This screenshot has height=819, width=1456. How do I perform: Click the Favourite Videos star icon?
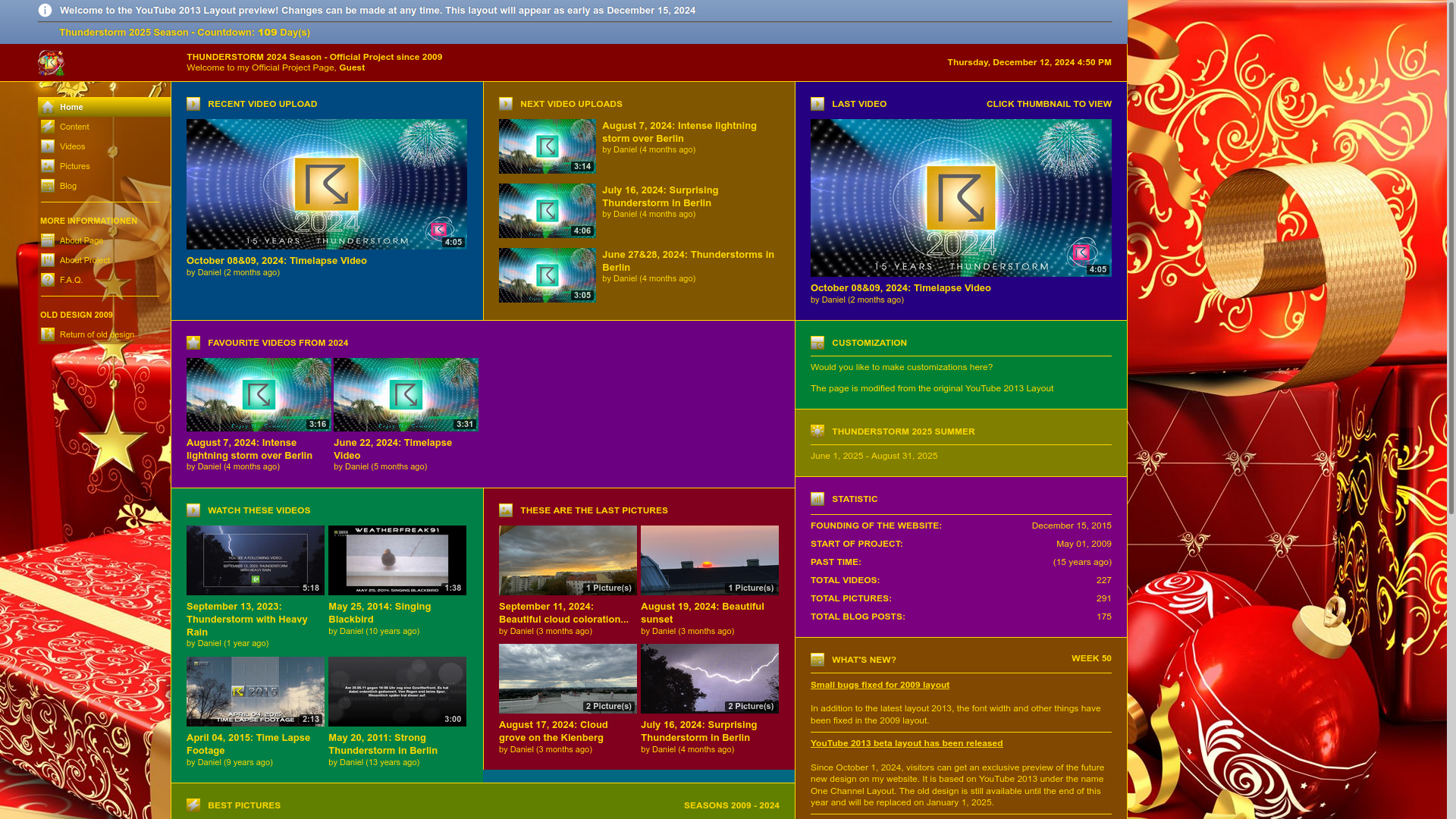coord(193,343)
